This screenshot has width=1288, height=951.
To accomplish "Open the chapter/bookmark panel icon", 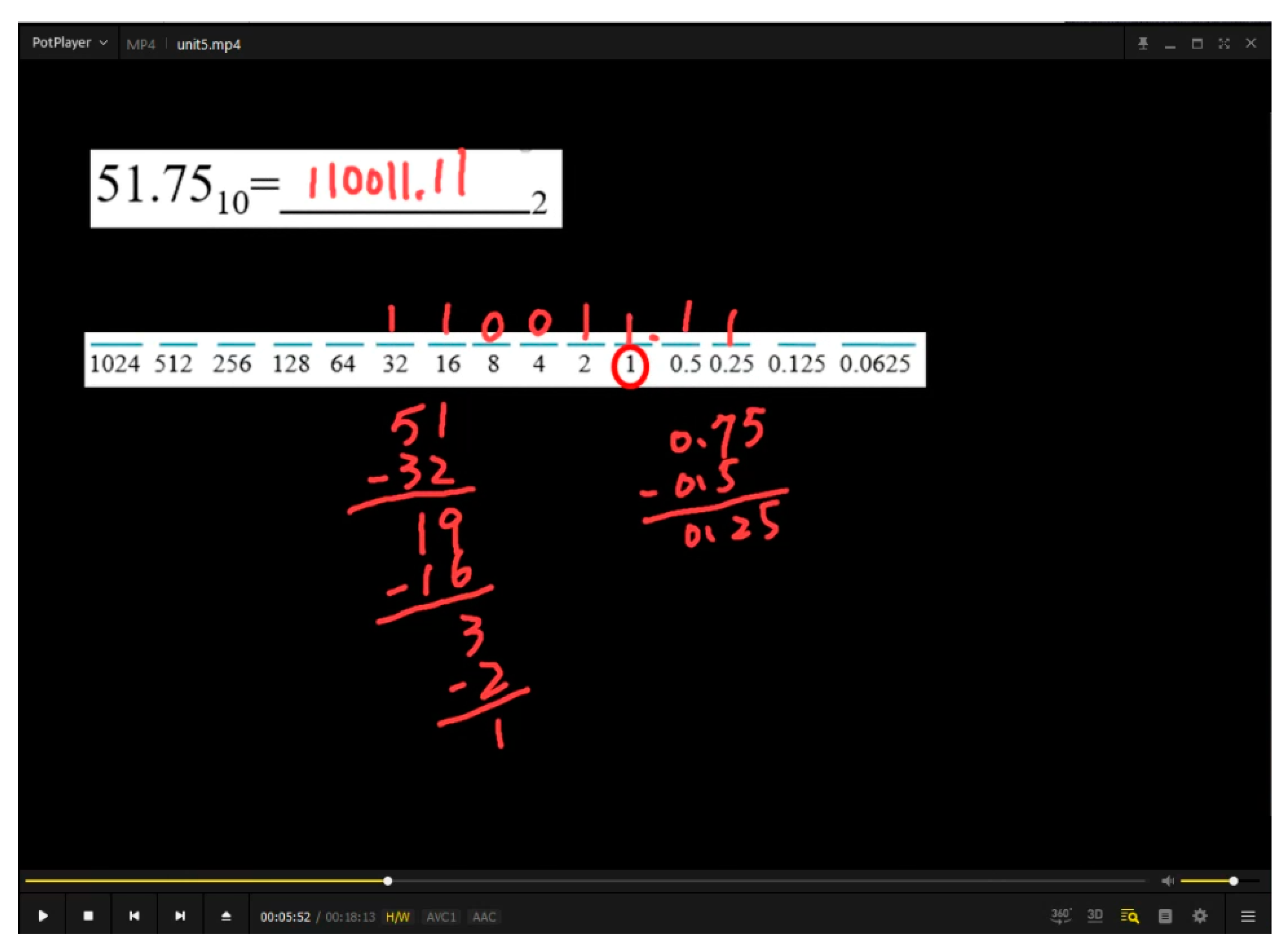I will pos(1165,916).
